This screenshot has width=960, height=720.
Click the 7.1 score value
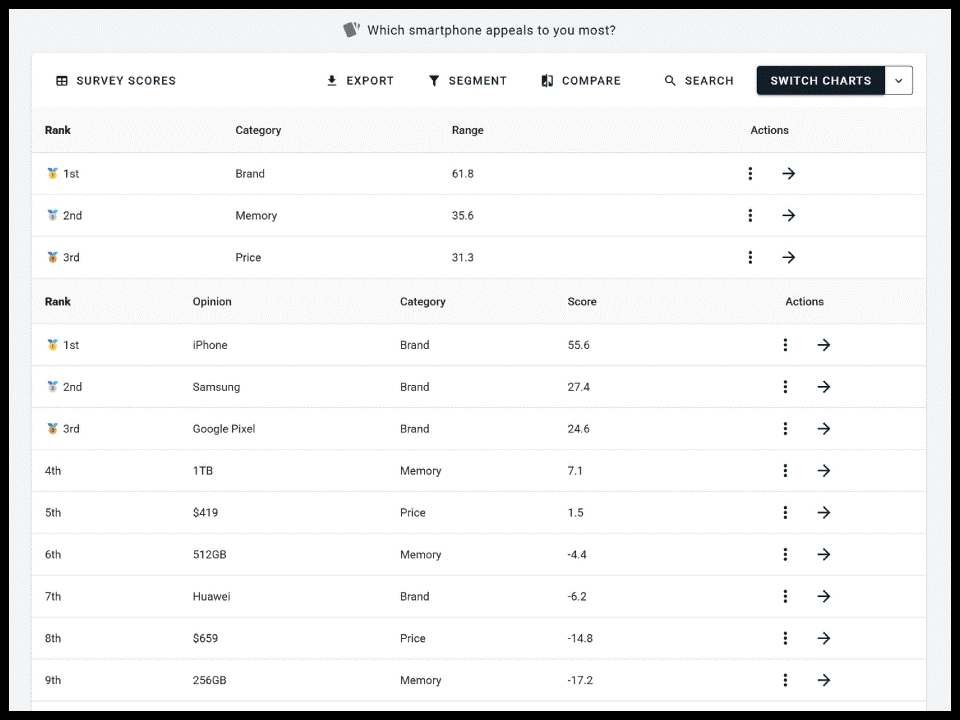tap(575, 471)
